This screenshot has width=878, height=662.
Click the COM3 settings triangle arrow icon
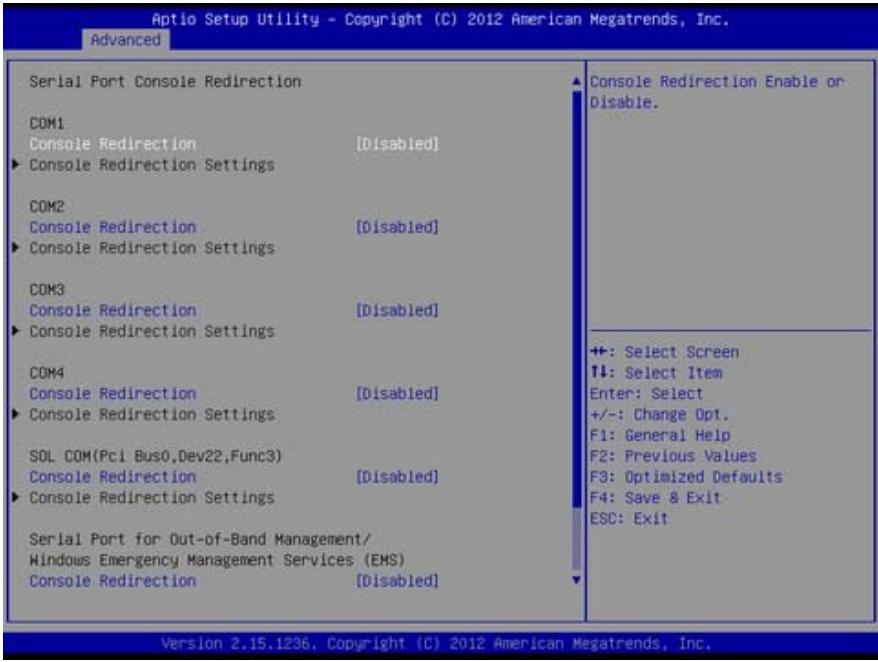(x=16, y=331)
